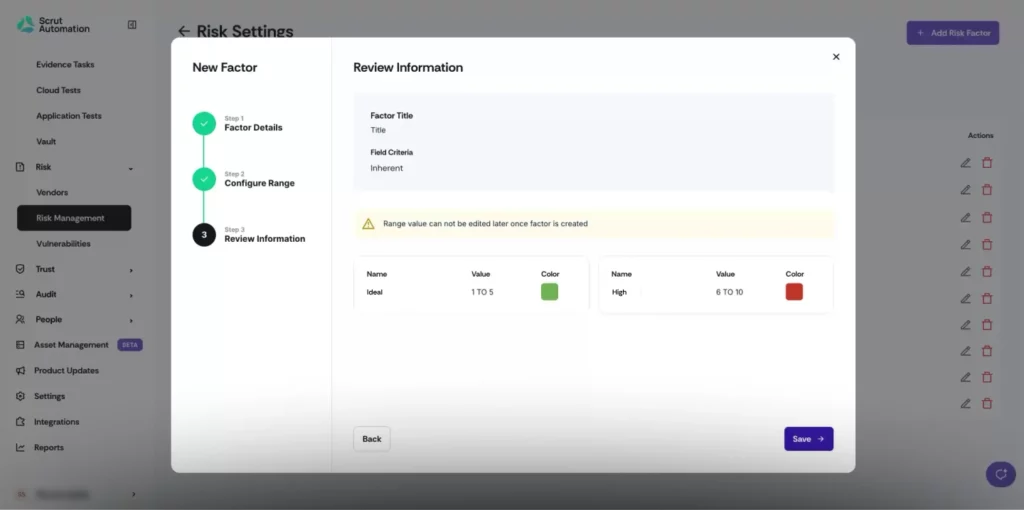Click the '6 TO 10' value
The image size is (1024, 510).
coord(729,292)
